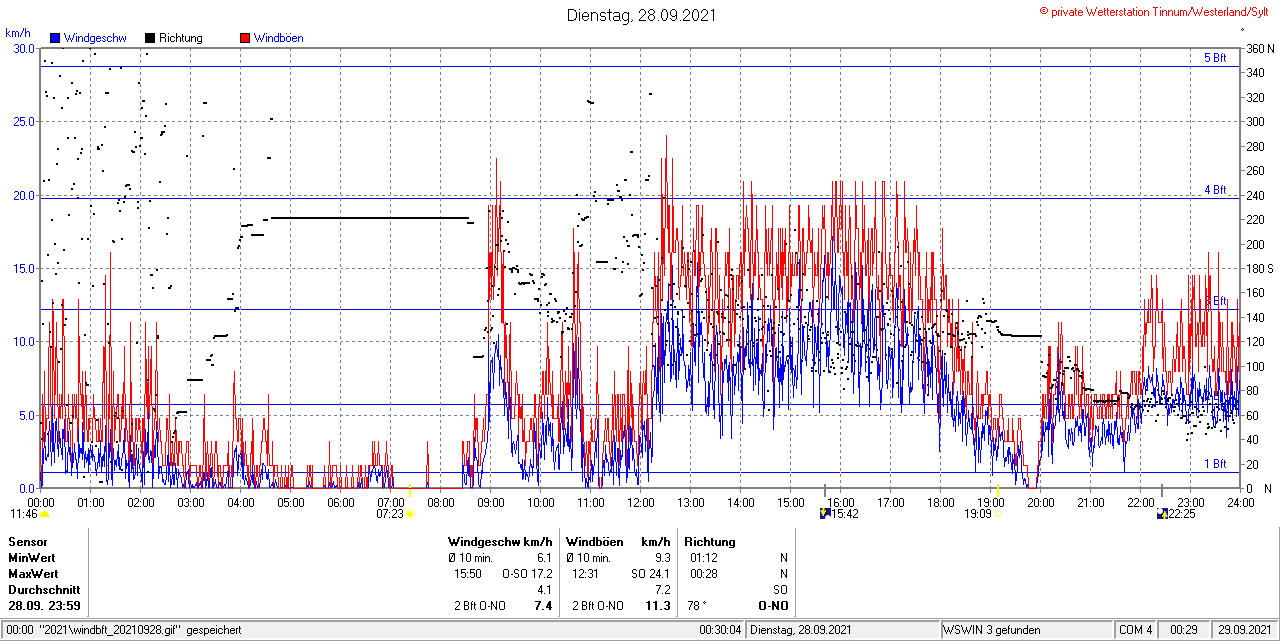
Task: Click the 1 Bft line label
Action: (1215, 464)
